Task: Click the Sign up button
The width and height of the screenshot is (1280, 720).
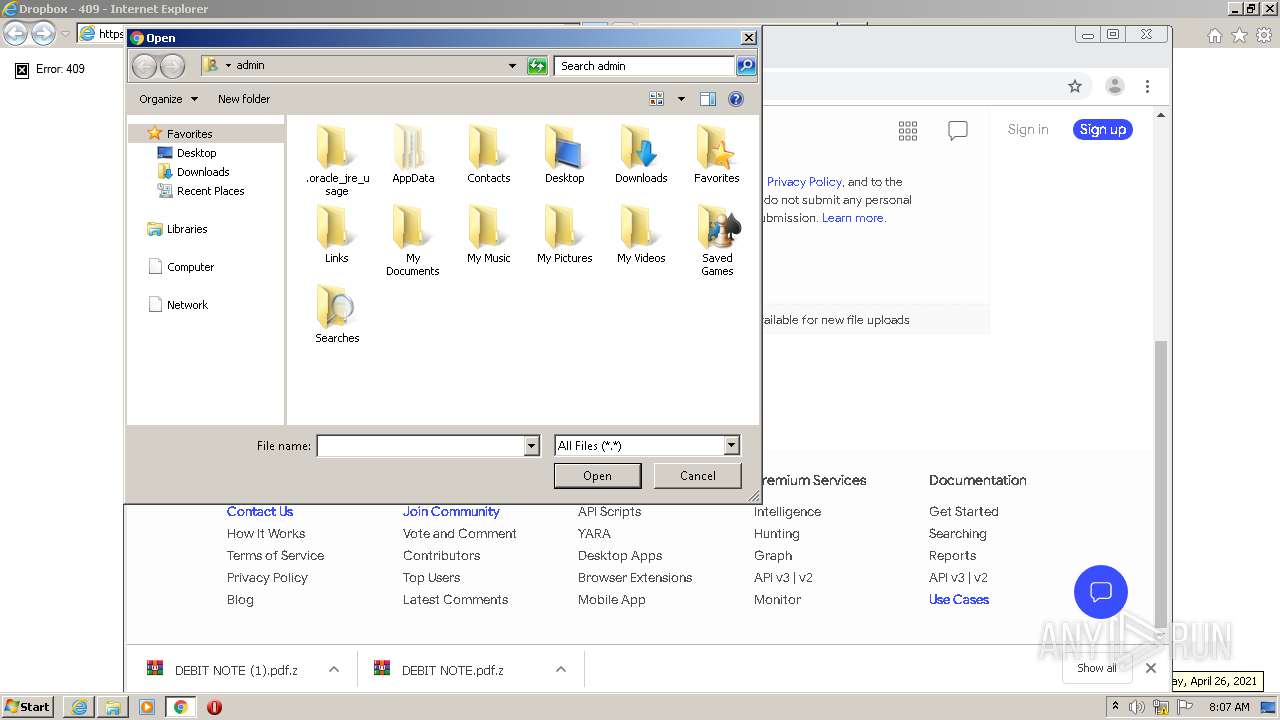Action: point(1103,129)
